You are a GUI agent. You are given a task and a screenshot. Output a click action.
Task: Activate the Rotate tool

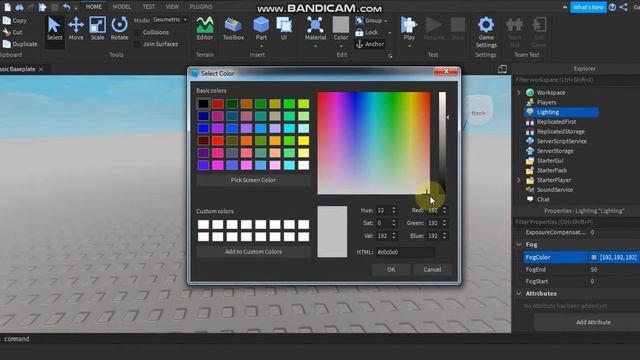click(119, 29)
